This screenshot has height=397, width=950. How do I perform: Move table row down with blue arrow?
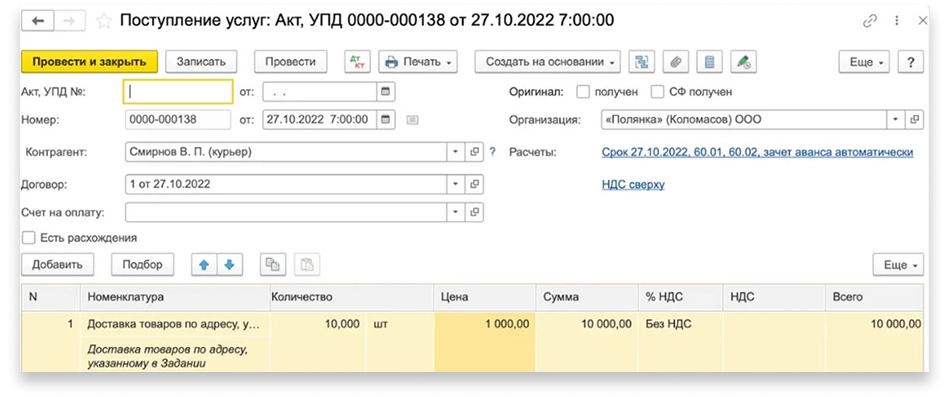click(230, 265)
